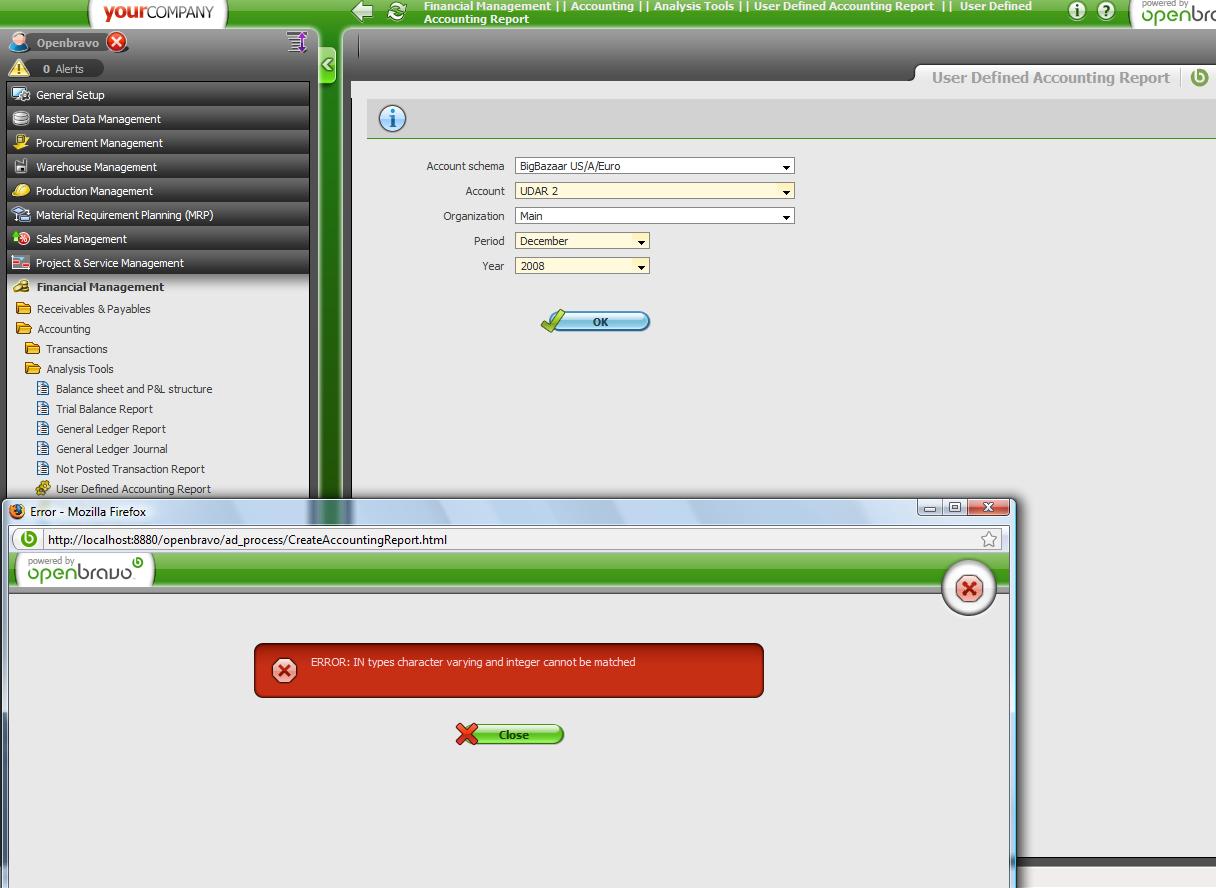Screen dimensions: 1216x888
Task: Click the User Defined Accounting Report tab title
Action: (1050, 77)
